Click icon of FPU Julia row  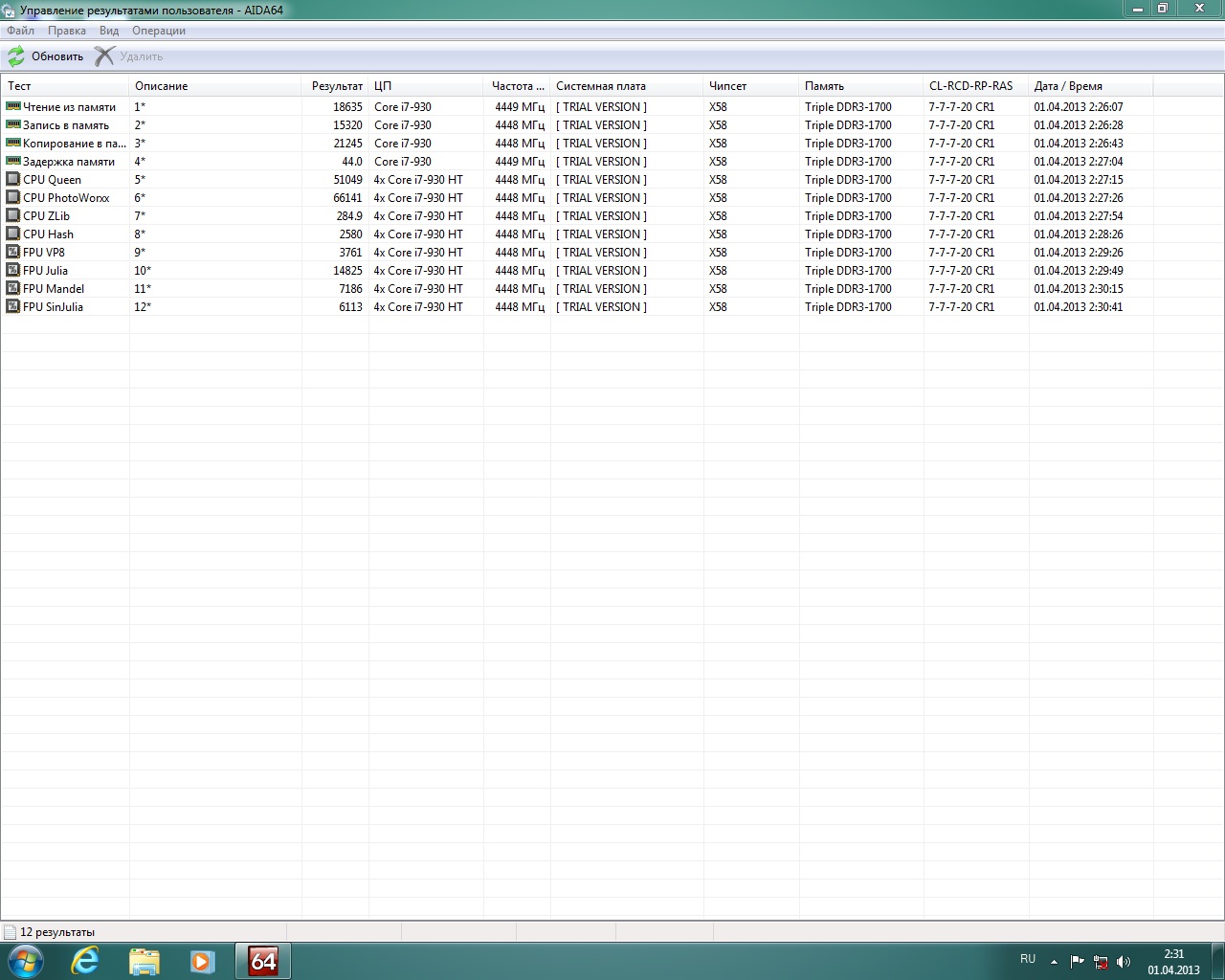coord(13,271)
